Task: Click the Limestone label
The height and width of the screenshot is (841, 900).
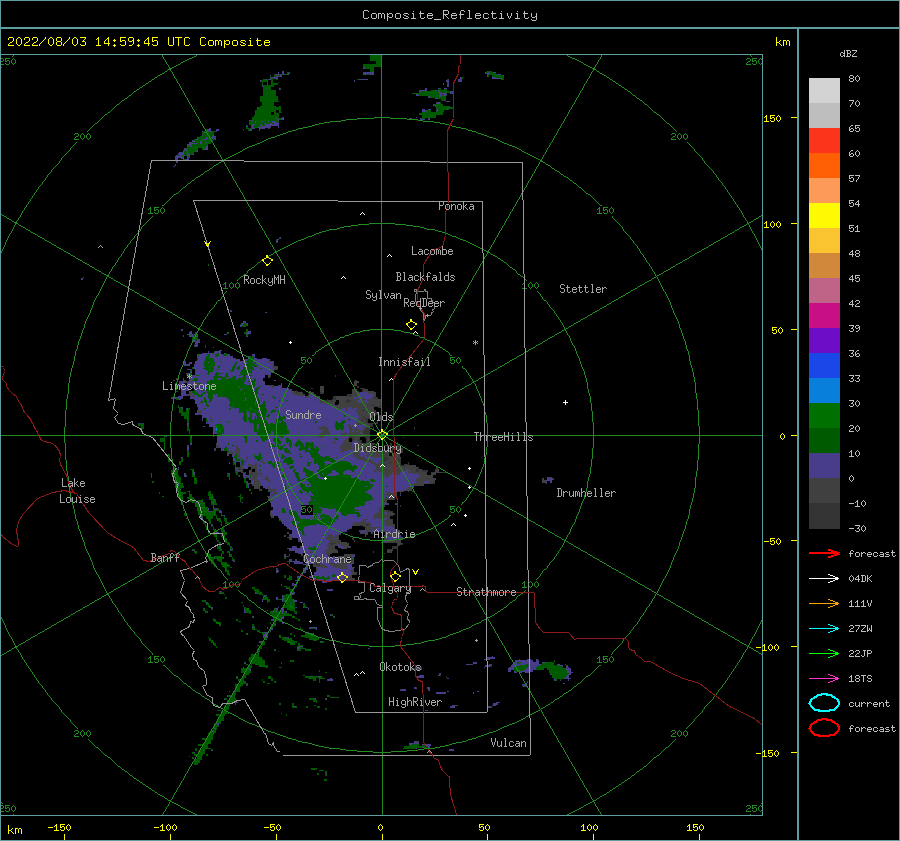Action: tap(189, 386)
